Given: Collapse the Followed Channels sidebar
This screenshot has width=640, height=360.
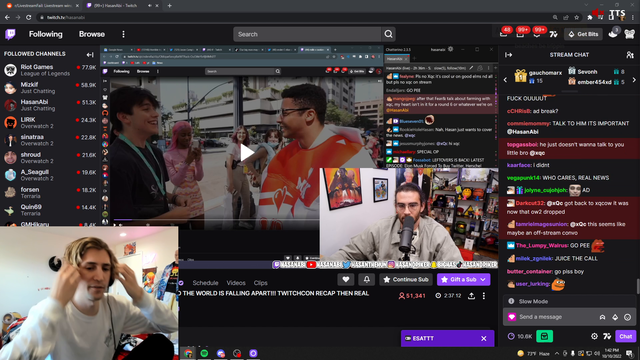Looking at the screenshot, I should [90, 54].
